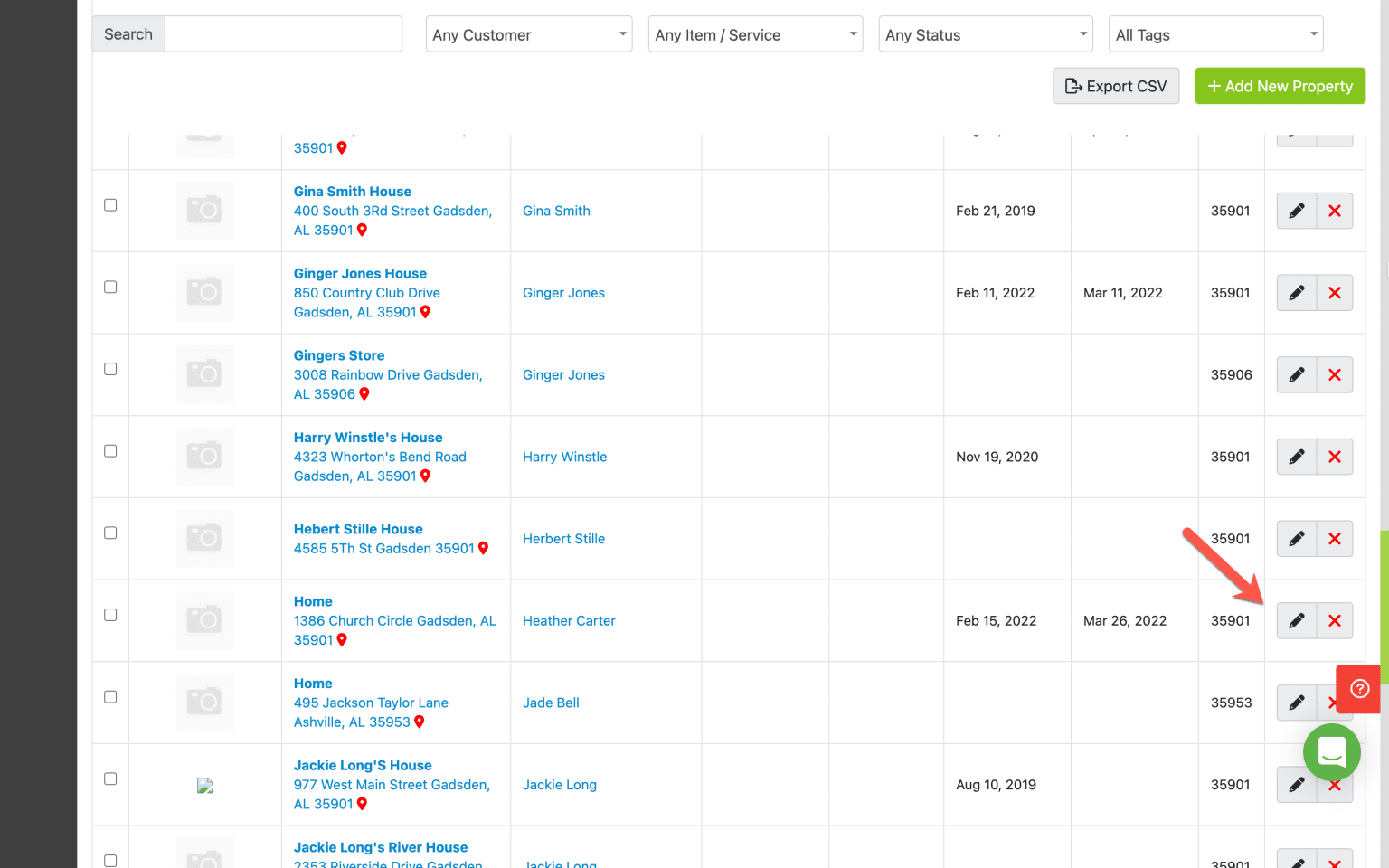
Task: Open the Any Status dropdown
Action: [985, 34]
